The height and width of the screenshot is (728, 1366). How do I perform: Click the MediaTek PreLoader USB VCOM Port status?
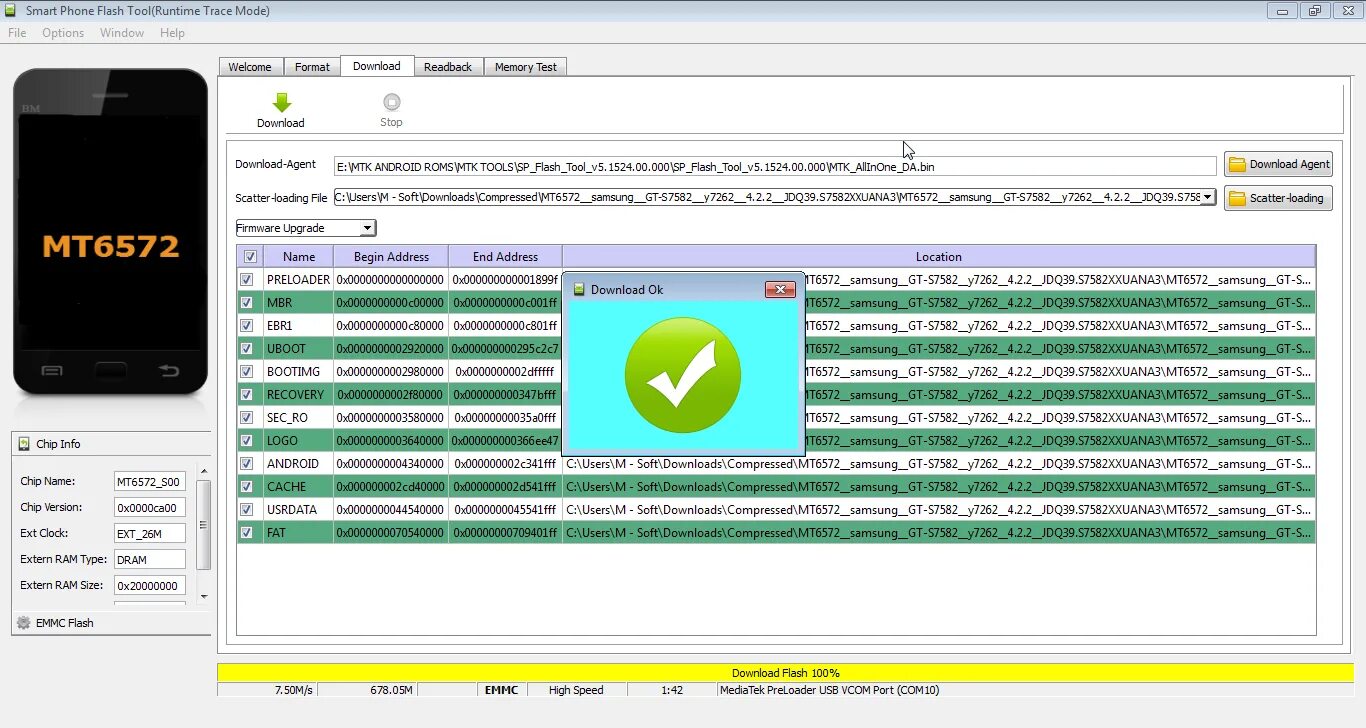click(829, 690)
